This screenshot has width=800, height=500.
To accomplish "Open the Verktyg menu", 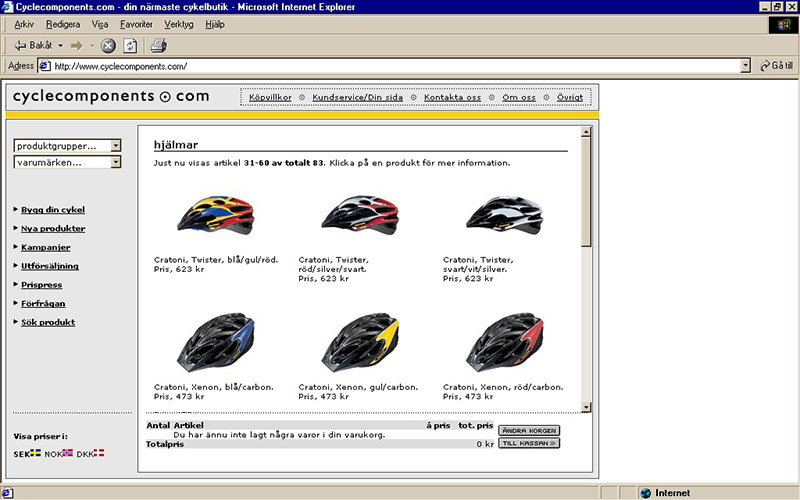I will tap(179, 24).
